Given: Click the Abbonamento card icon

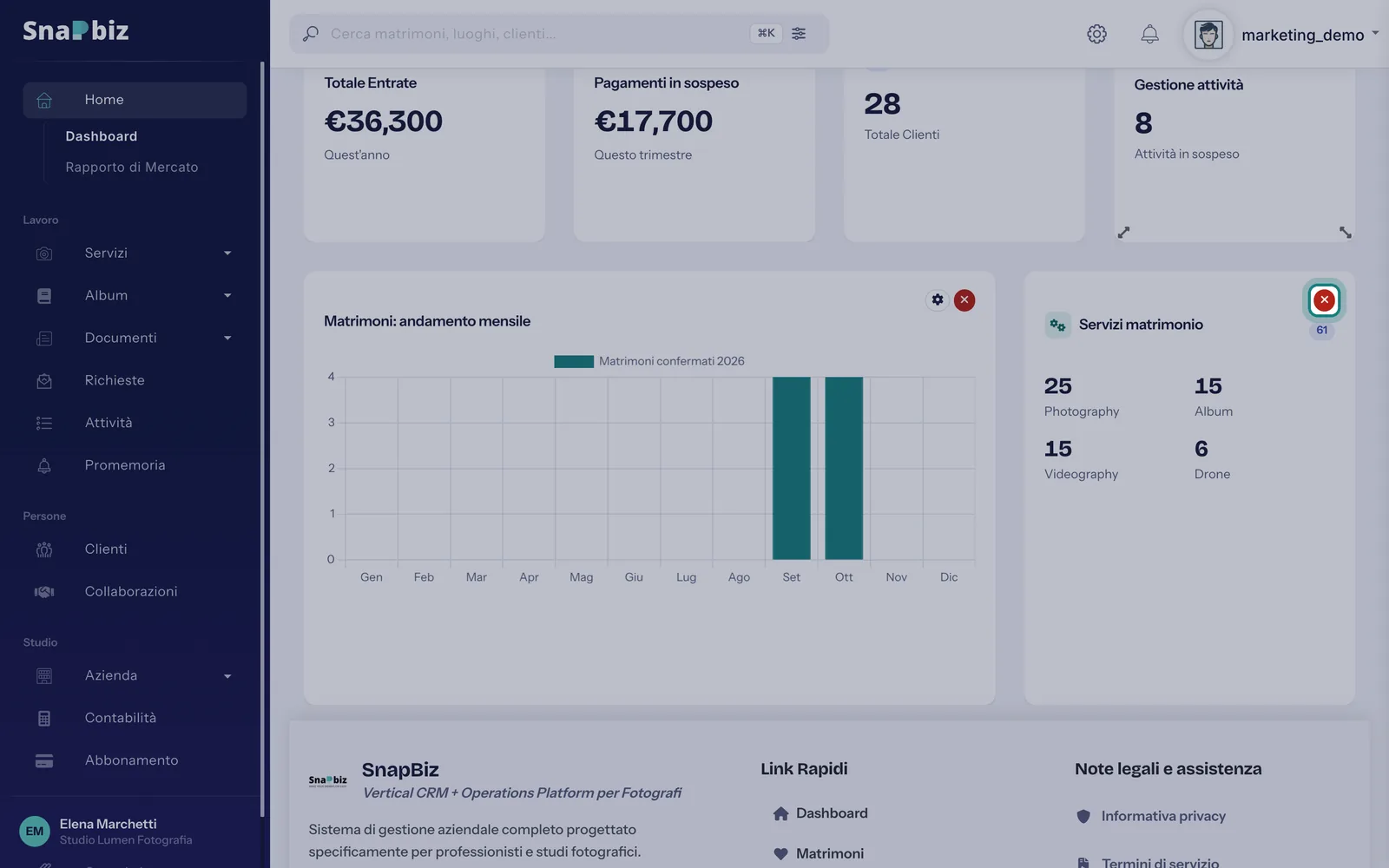Looking at the screenshot, I should tap(44, 761).
